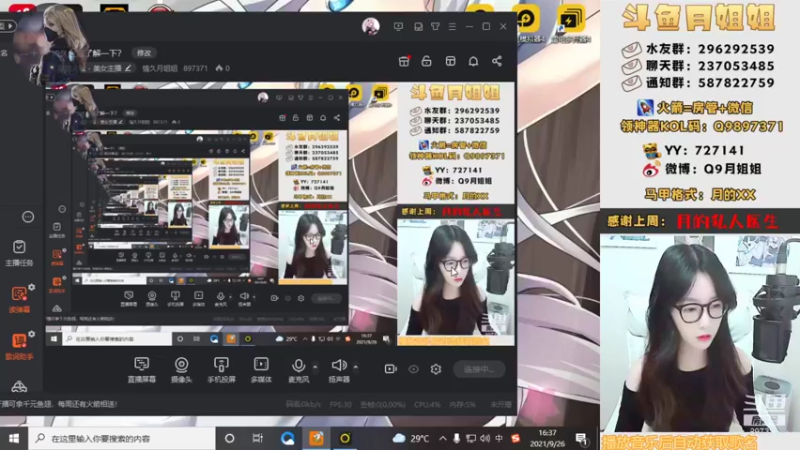The height and width of the screenshot is (450, 800).
Task: Open the tray volume speaker icon
Action: coord(485,438)
